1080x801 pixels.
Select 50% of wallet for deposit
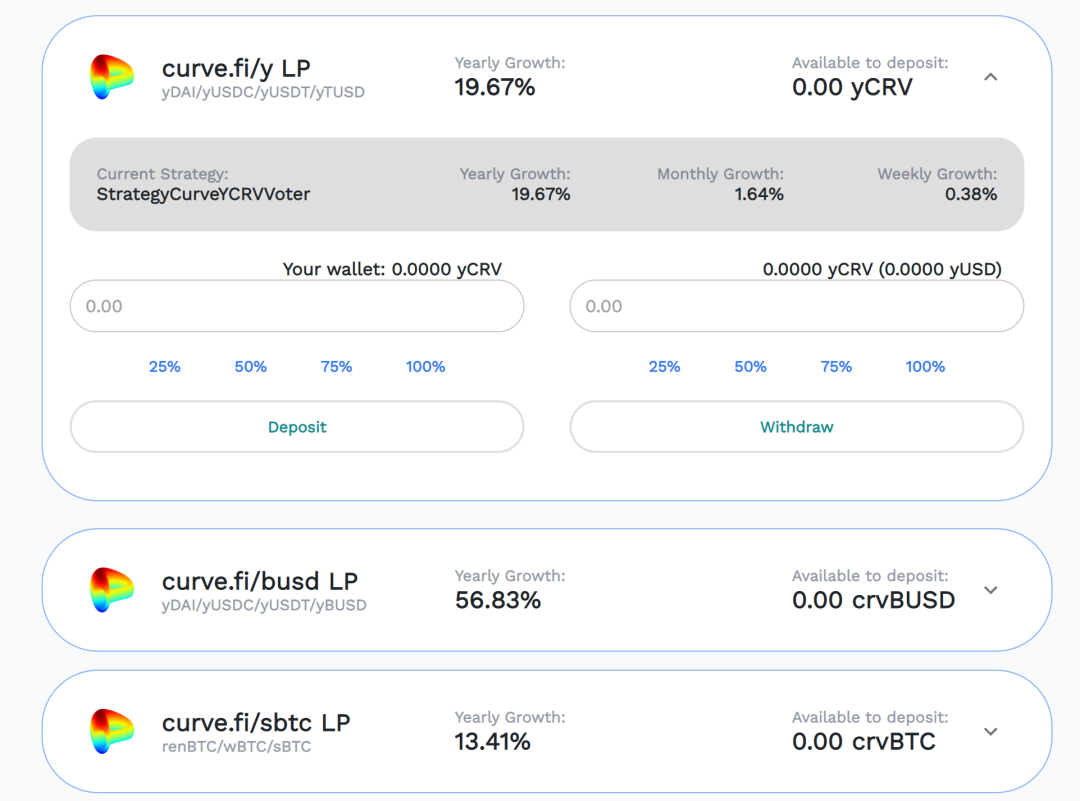(x=251, y=366)
